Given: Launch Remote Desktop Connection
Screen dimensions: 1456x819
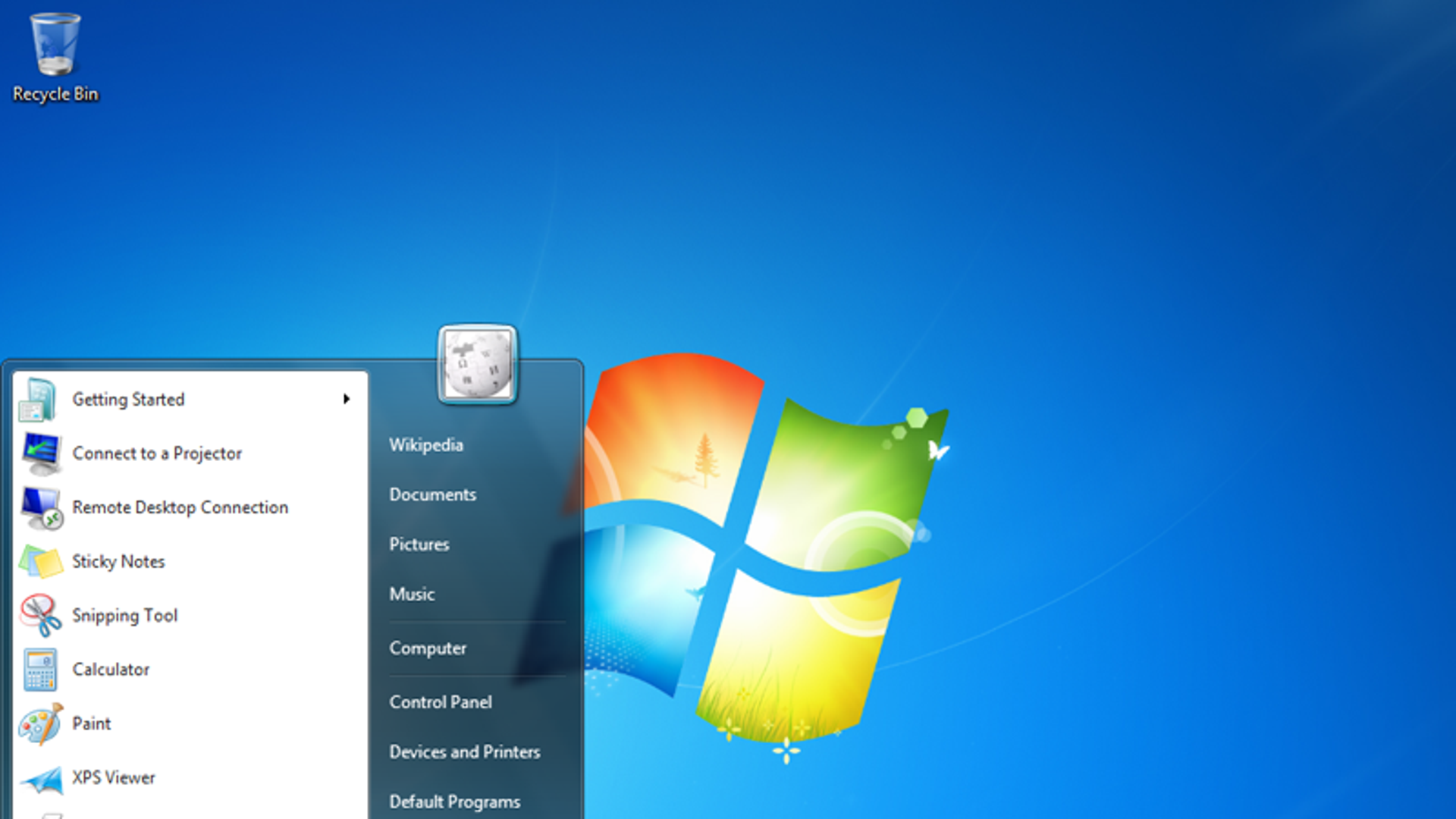Looking at the screenshot, I should (190, 507).
